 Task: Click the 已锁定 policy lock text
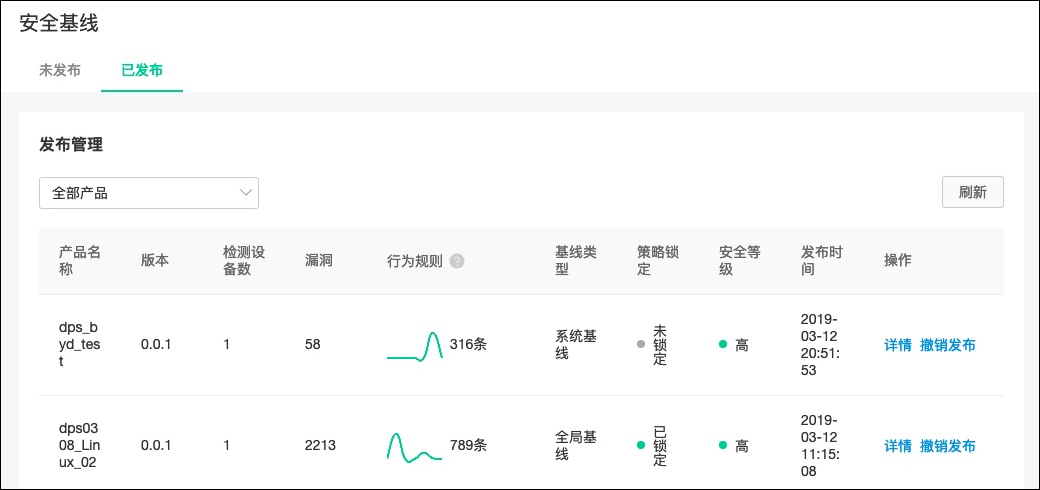[660, 446]
